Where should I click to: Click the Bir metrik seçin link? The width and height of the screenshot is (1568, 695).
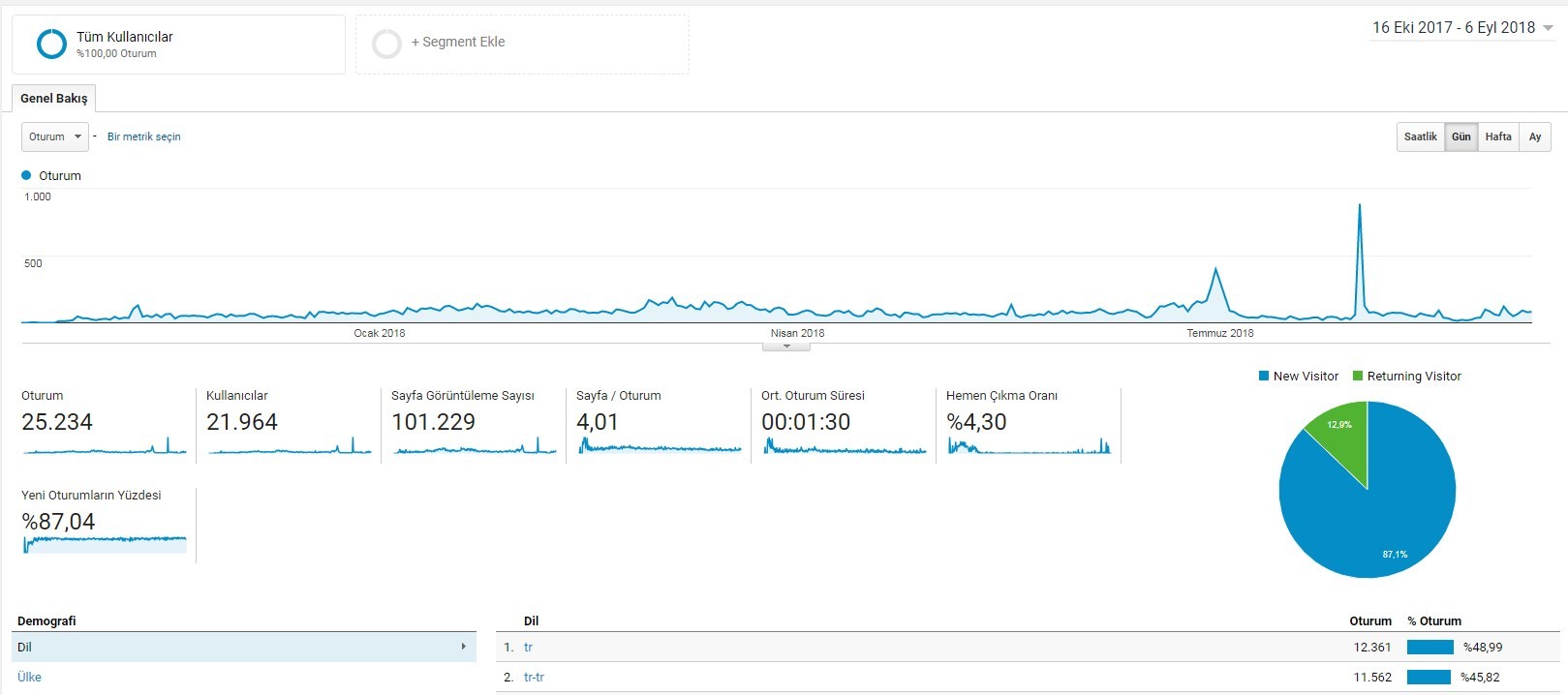[x=143, y=136]
